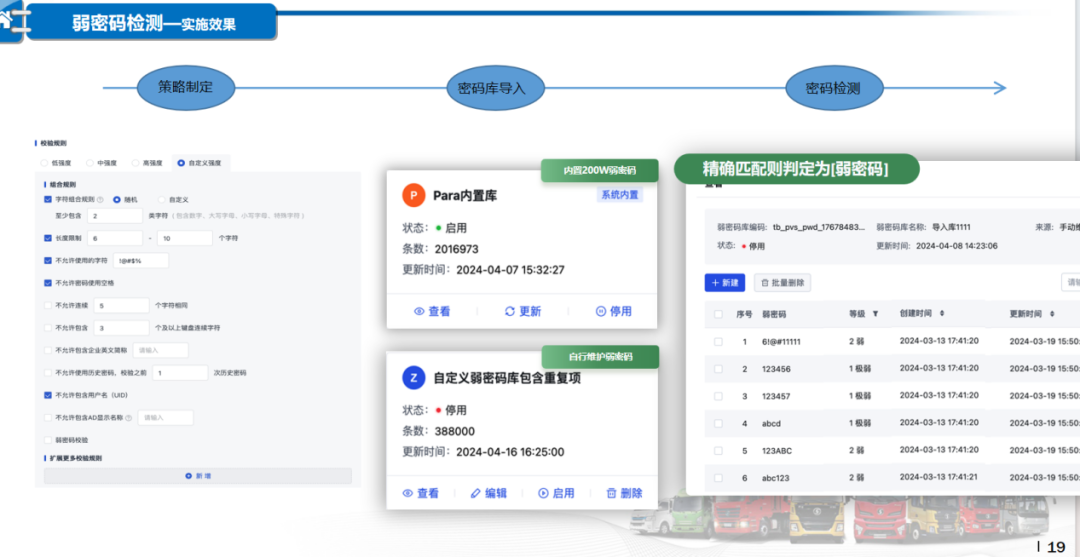Screen dimensions: 1080x557
Task: Check the row checkbox for 123ABC
Action: click(x=718, y=451)
